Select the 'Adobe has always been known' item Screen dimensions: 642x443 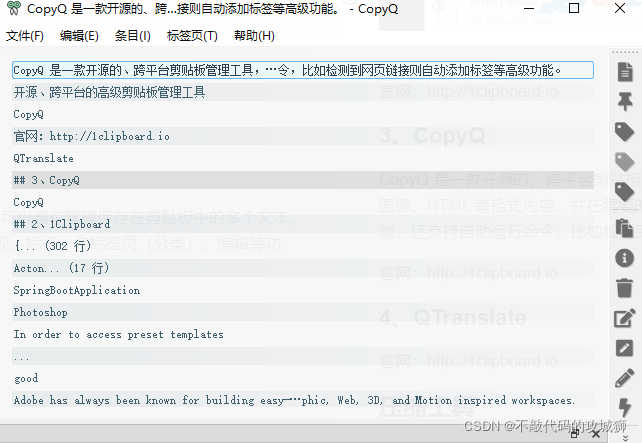[303, 400]
